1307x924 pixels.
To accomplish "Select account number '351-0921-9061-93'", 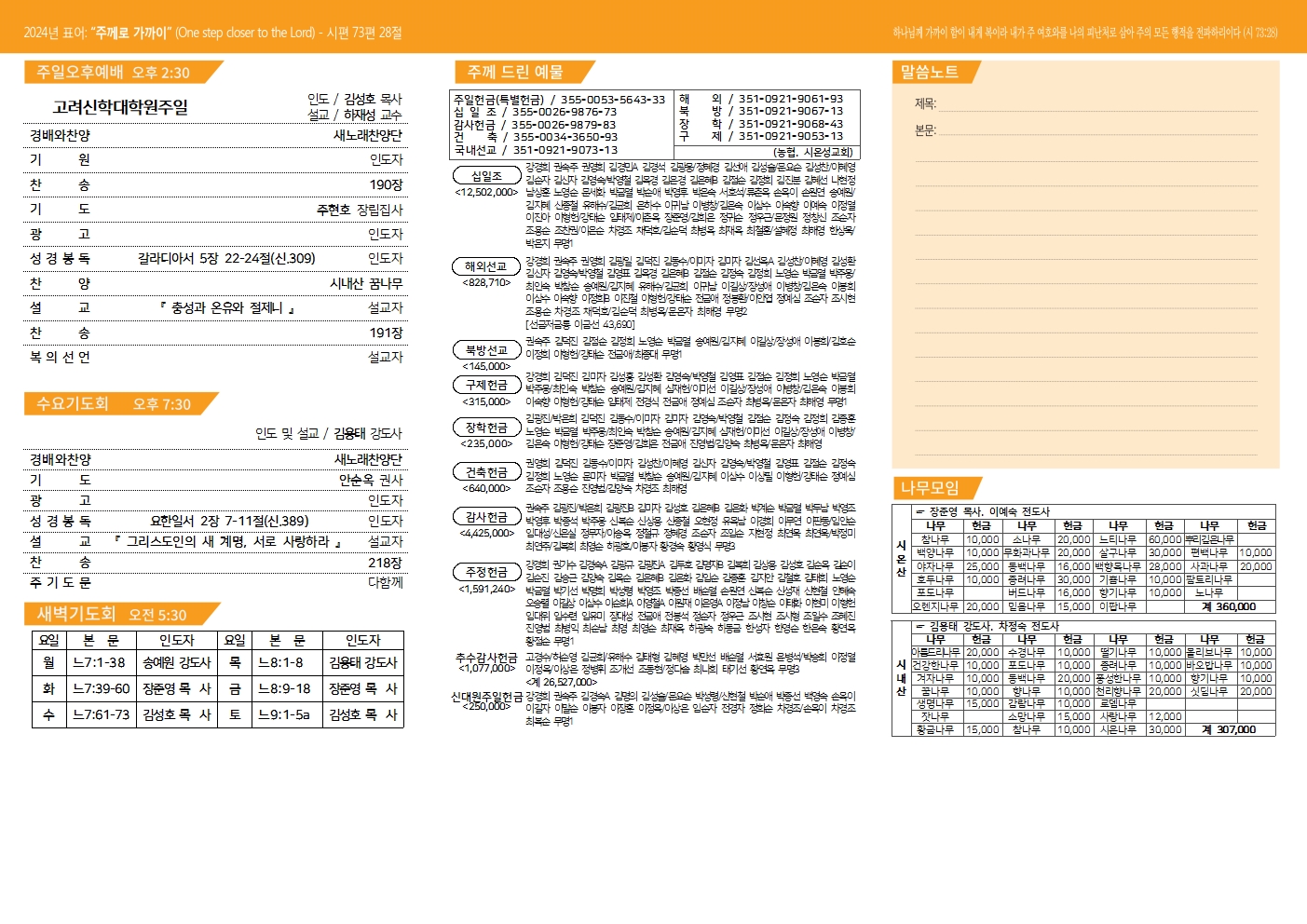I will click(791, 99).
